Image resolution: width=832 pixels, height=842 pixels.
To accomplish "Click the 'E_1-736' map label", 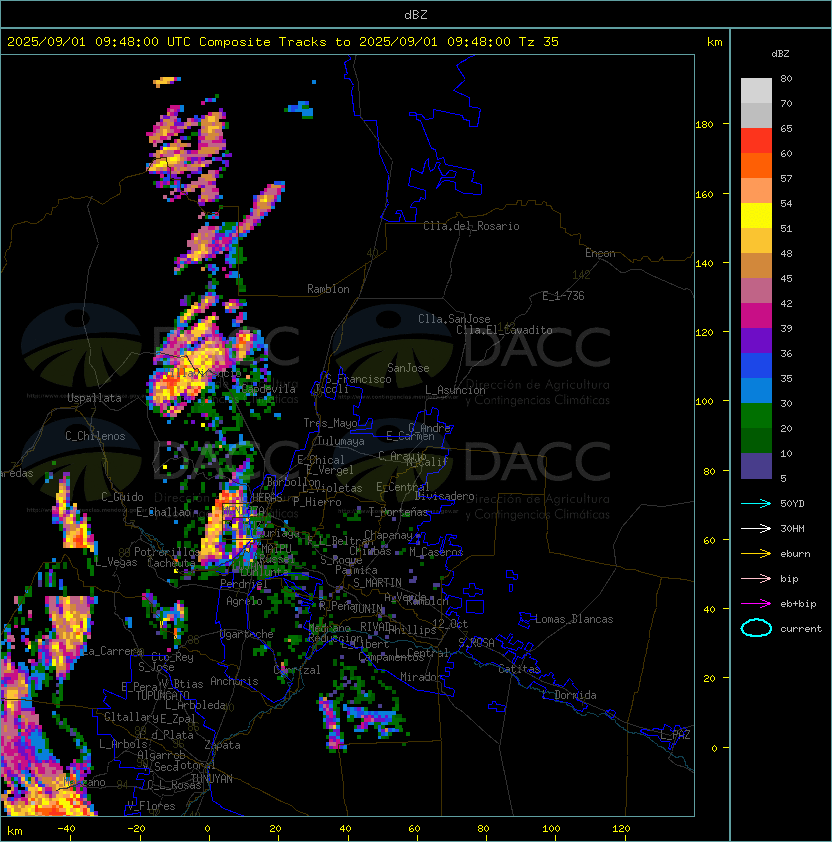I will click(x=563, y=296).
